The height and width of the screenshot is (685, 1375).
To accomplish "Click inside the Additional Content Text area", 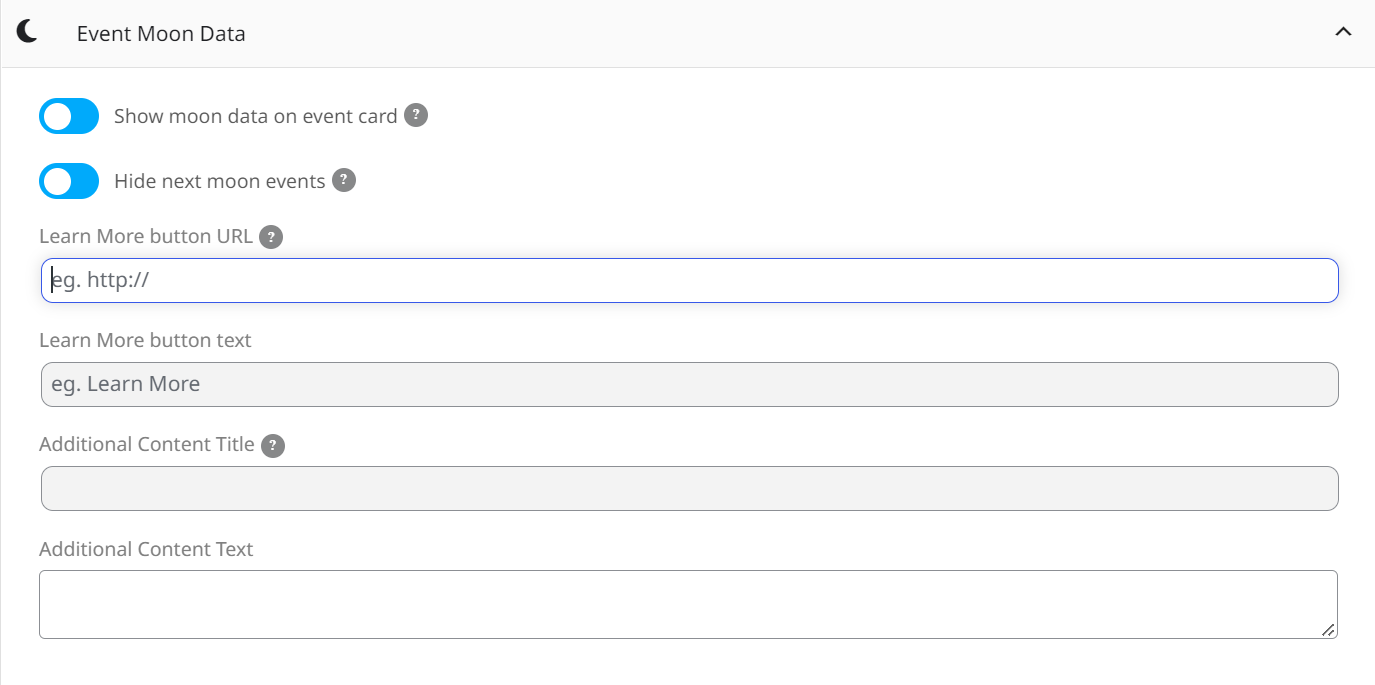I will [688, 605].
